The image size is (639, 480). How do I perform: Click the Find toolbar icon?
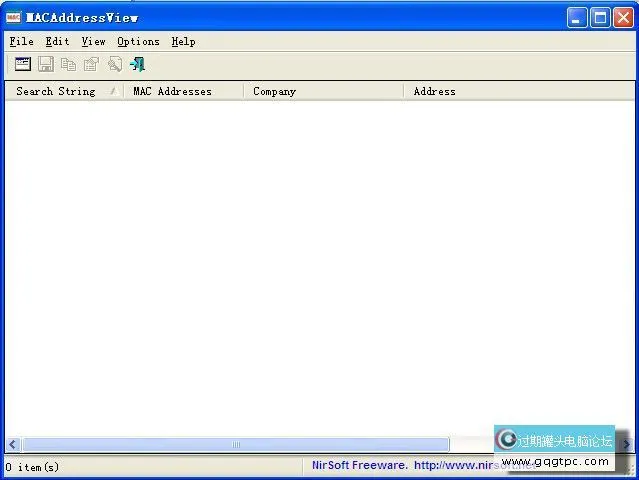click(x=115, y=64)
